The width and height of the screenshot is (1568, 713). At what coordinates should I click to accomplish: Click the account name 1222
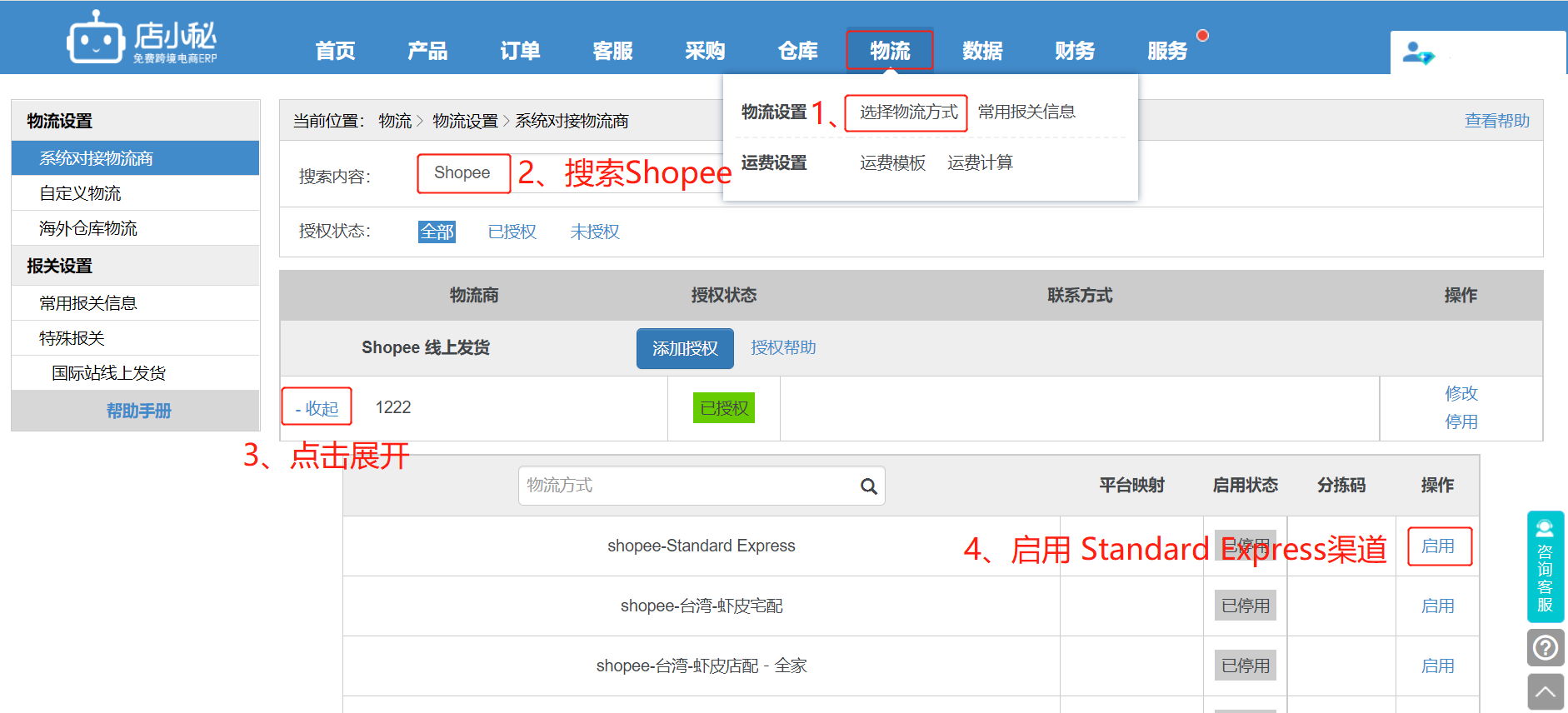[393, 407]
